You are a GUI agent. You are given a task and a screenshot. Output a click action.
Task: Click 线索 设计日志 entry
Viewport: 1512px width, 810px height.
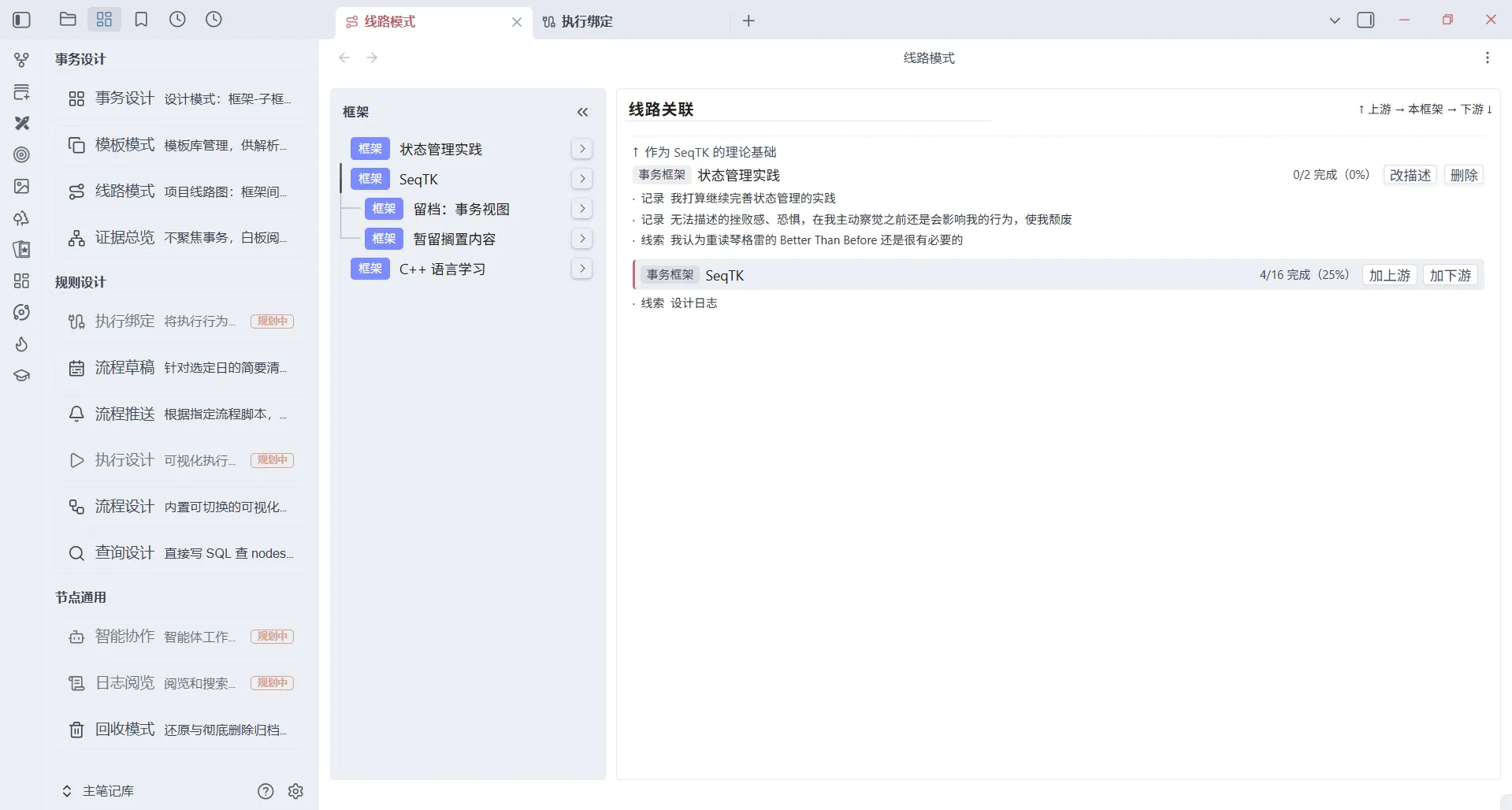[678, 303]
